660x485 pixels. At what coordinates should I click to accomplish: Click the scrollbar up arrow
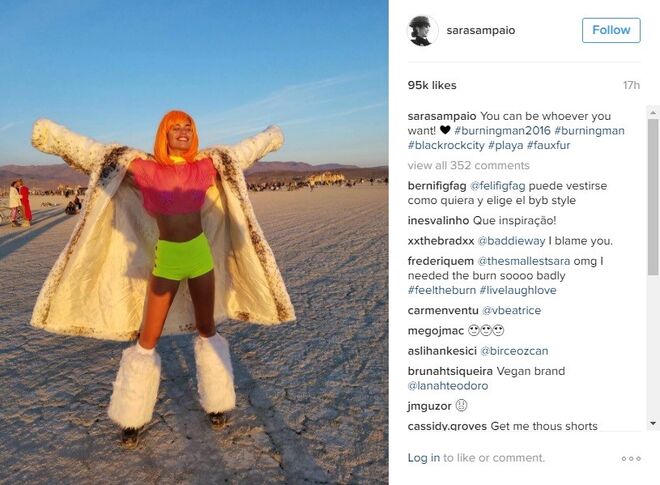653,112
